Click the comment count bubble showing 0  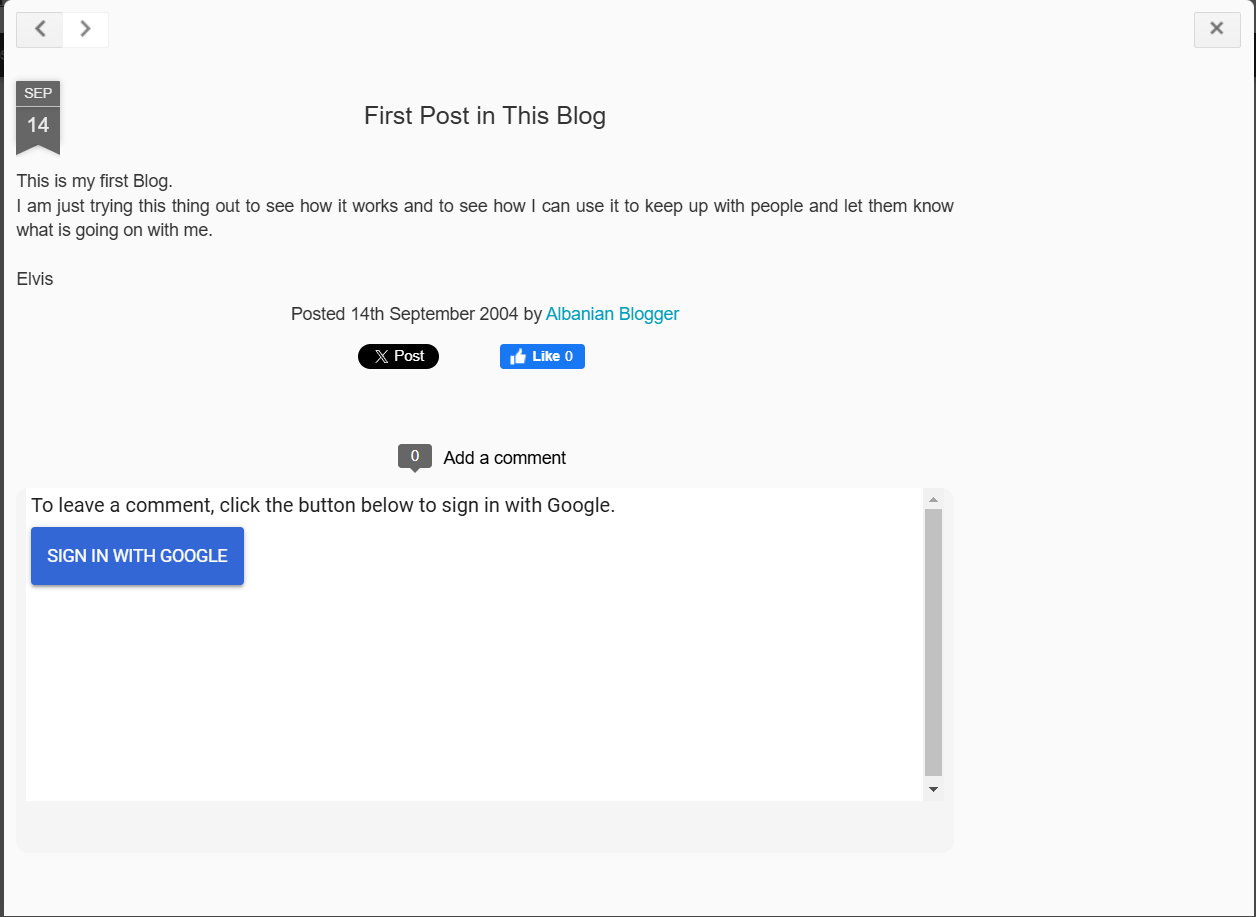tap(415, 457)
